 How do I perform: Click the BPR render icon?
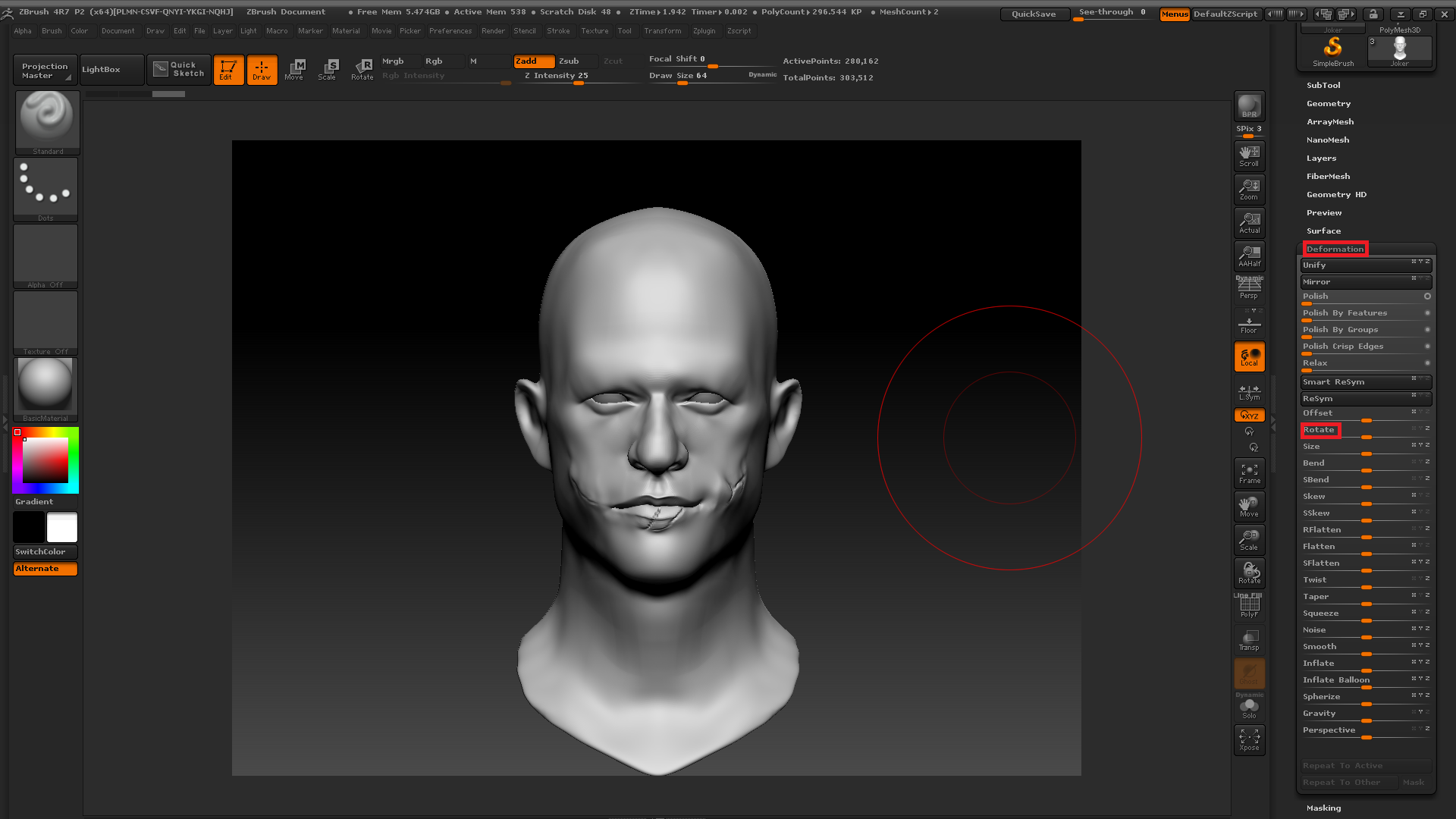[x=1249, y=106]
